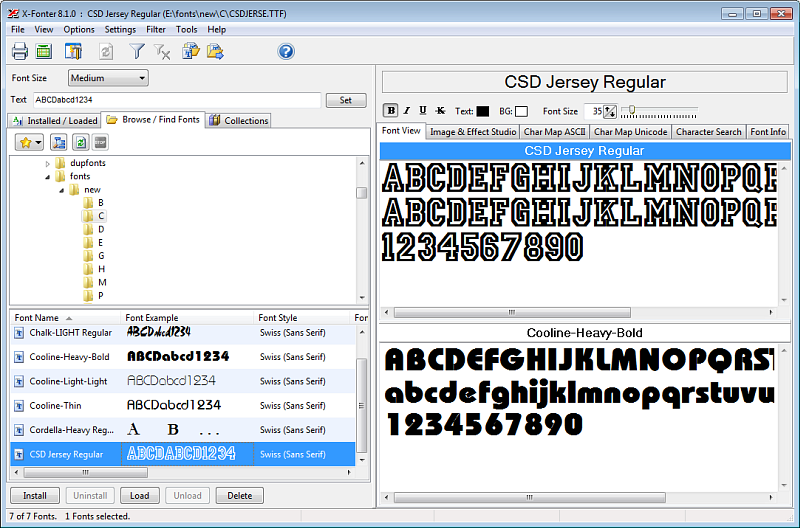Toggle bold formatting for preview
The height and width of the screenshot is (528, 800).
[x=391, y=111]
